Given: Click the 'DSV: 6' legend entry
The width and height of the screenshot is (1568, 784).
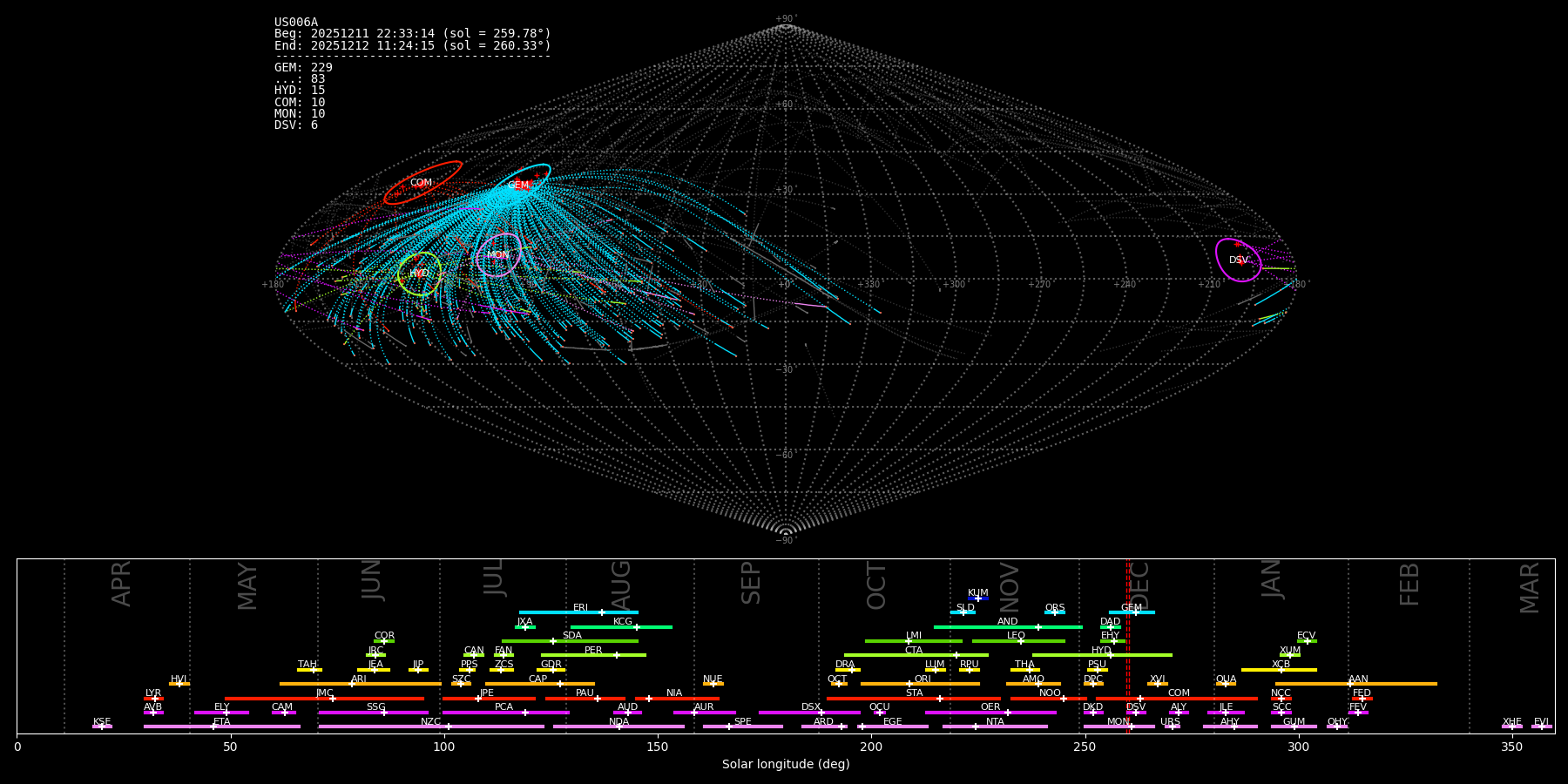Looking at the screenshot, I should pos(296,125).
